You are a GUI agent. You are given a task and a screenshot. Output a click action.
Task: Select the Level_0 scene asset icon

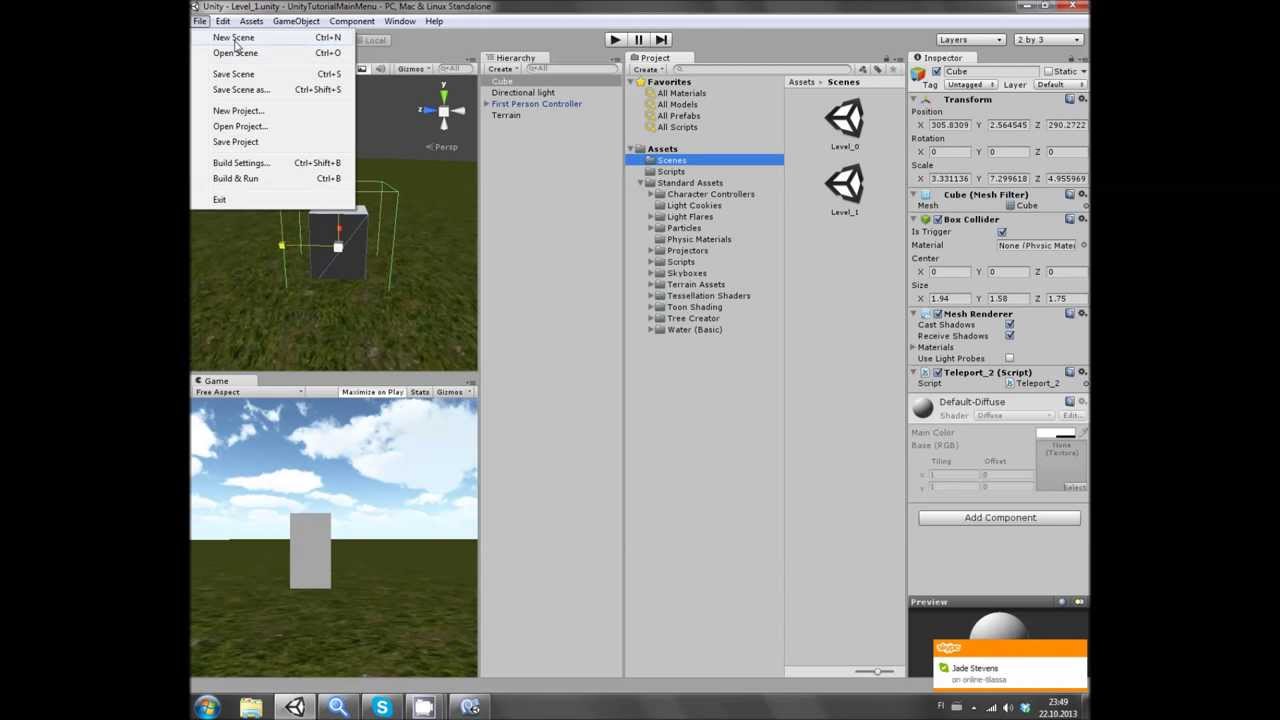844,120
